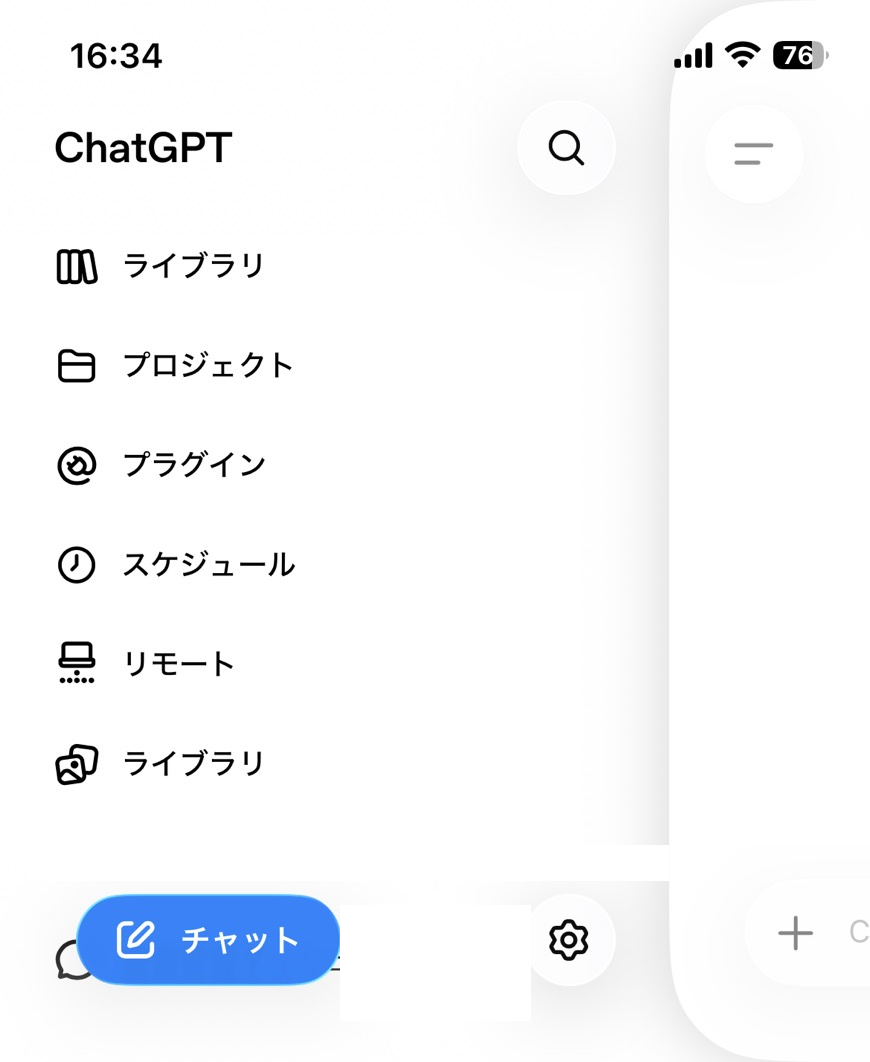870x1062 pixels.
Task: Toggle the sidebar with two-line menu icon
Action: point(754,154)
